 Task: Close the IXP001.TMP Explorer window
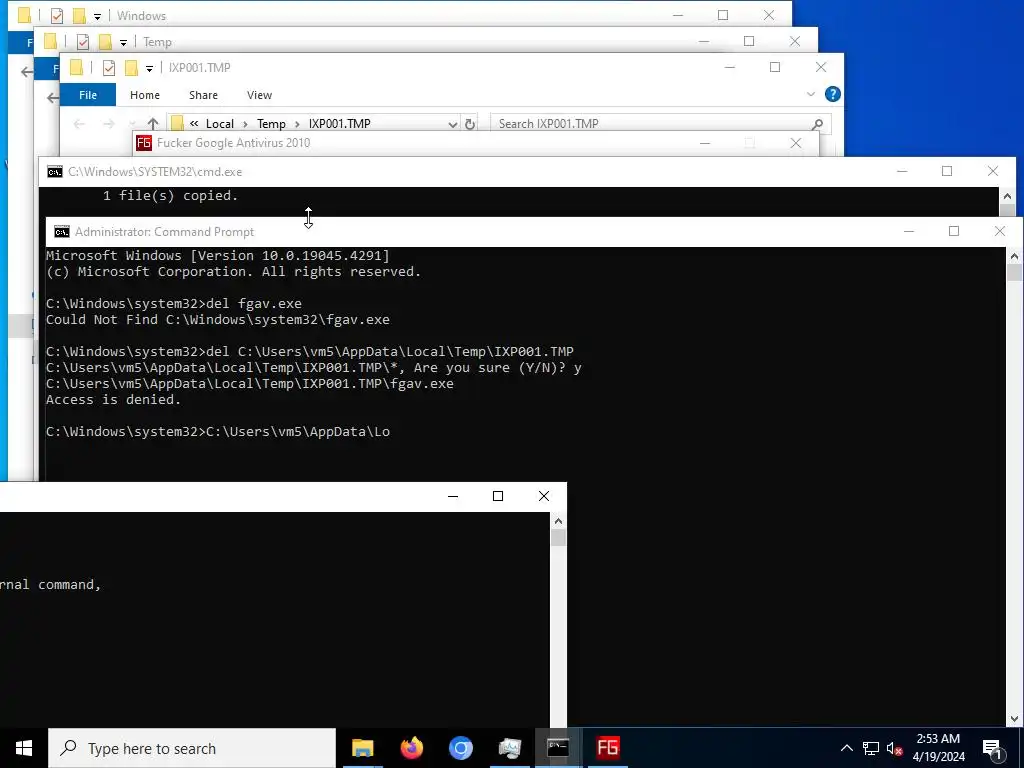tap(821, 67)
